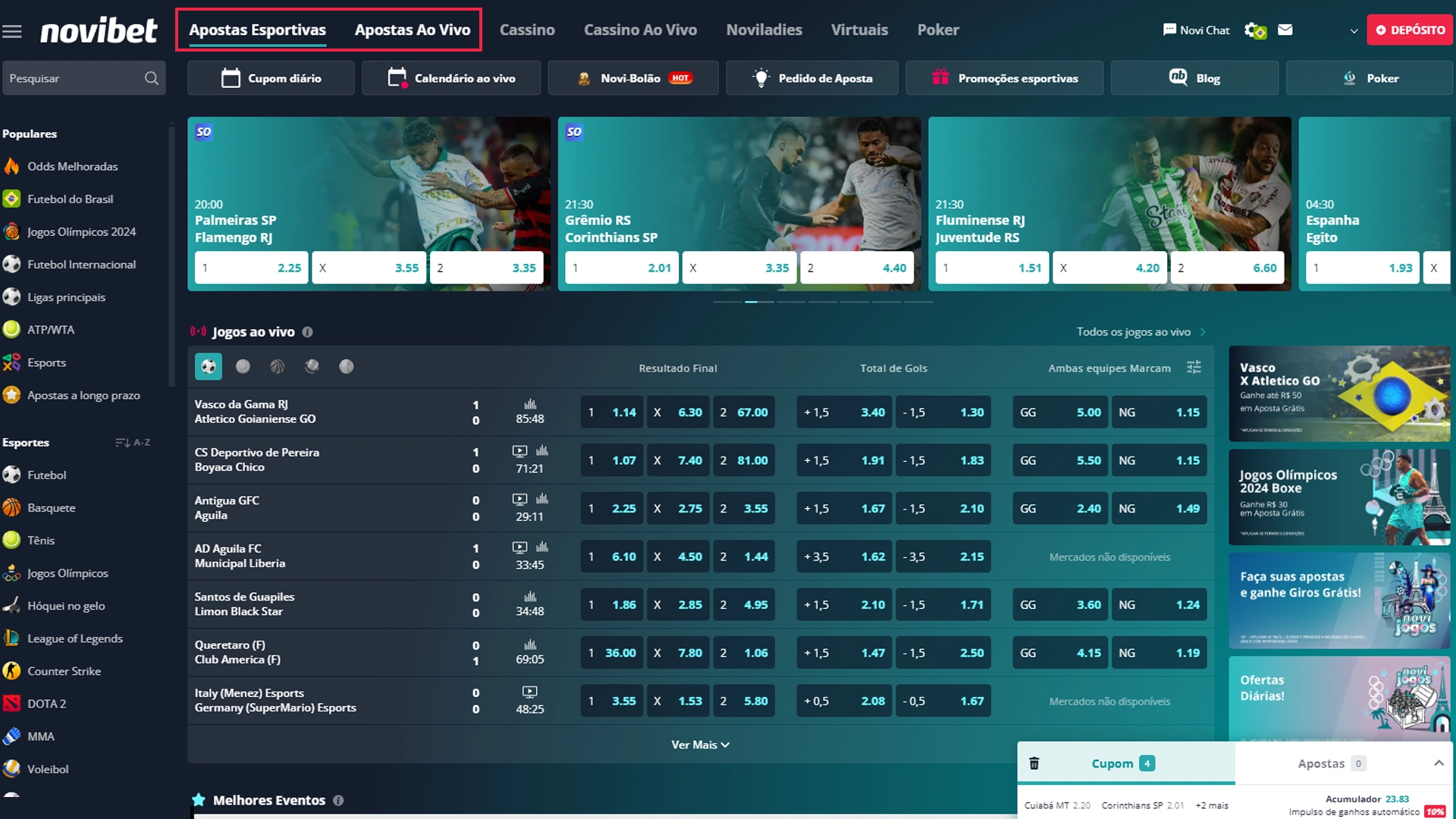1456x819 pixels.
Task: Select Fluminense RJ win odds 1.51
Action: click(992, 268)
